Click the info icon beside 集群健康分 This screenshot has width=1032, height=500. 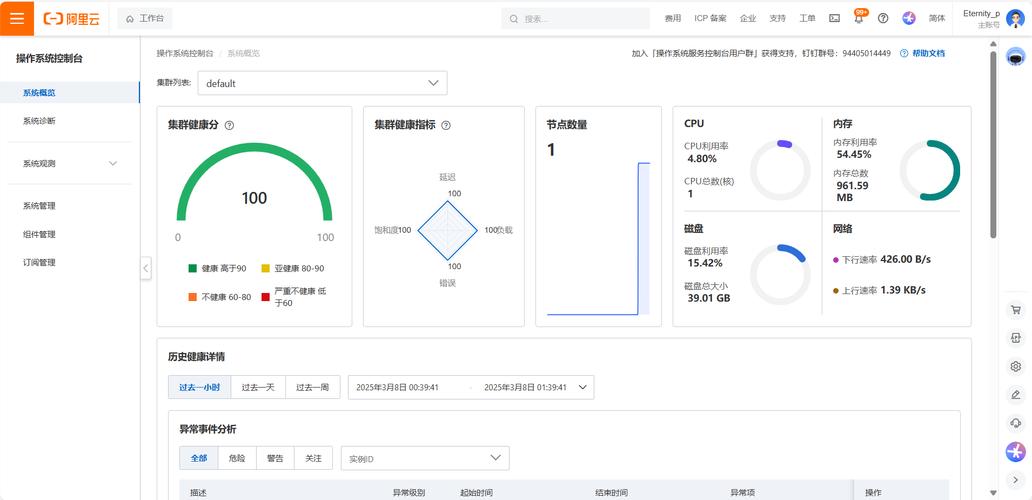(x=229, y=125)
